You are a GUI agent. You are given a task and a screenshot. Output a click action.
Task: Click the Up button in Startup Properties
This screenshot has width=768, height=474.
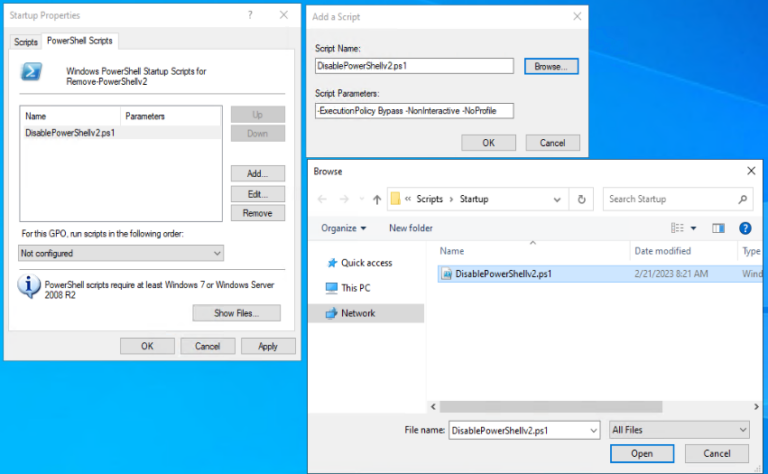[x=258, y=115]
